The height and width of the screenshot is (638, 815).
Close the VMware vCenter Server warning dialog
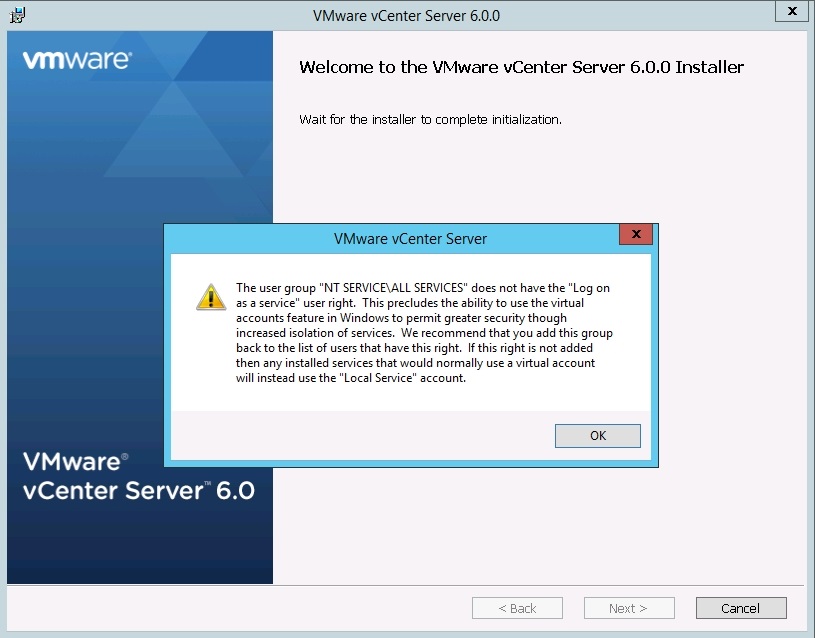(636, 235)
